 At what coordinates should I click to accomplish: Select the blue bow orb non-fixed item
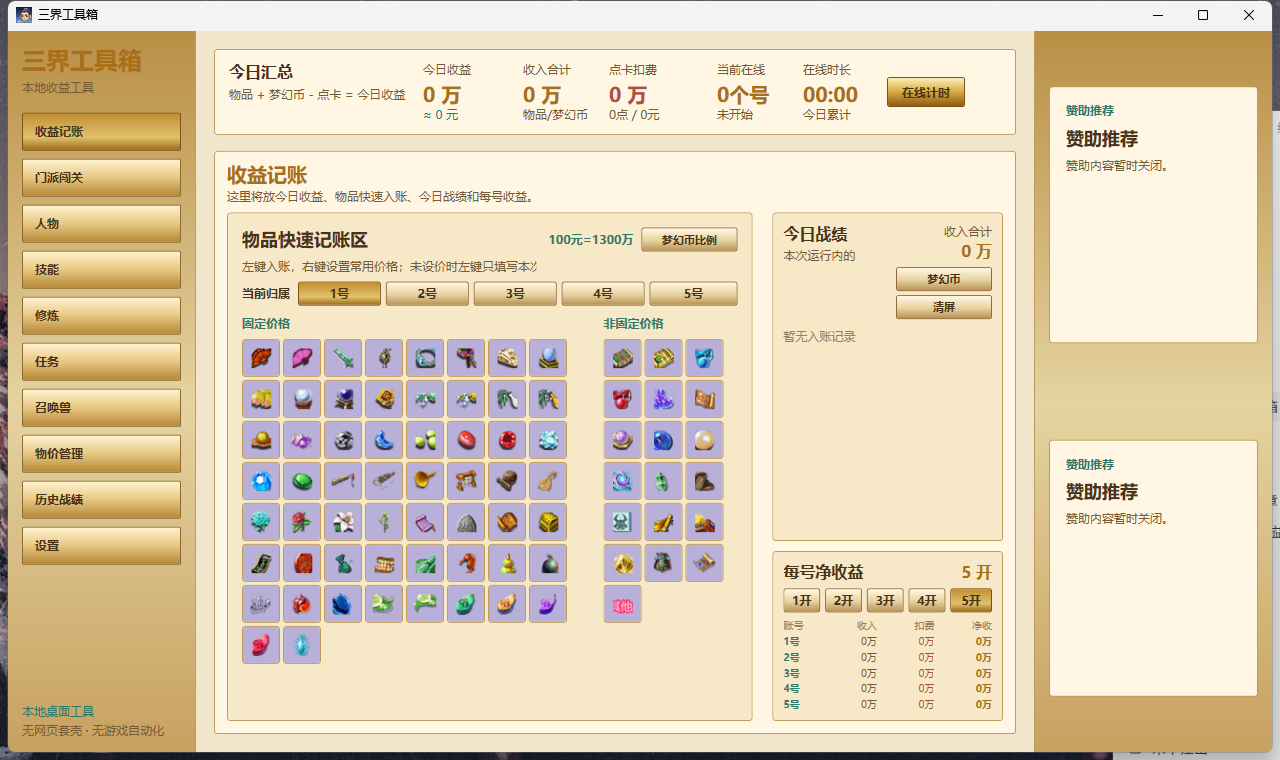pyautogui.click(x=705, y=358)
